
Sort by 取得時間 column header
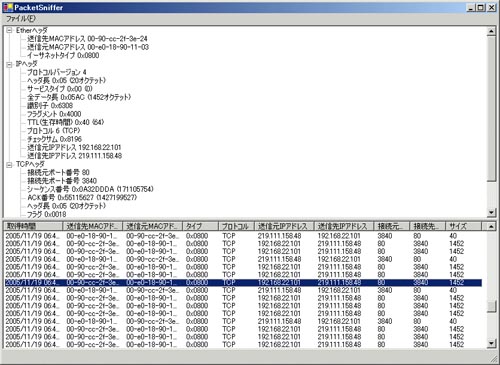click(x=33, y=226)
